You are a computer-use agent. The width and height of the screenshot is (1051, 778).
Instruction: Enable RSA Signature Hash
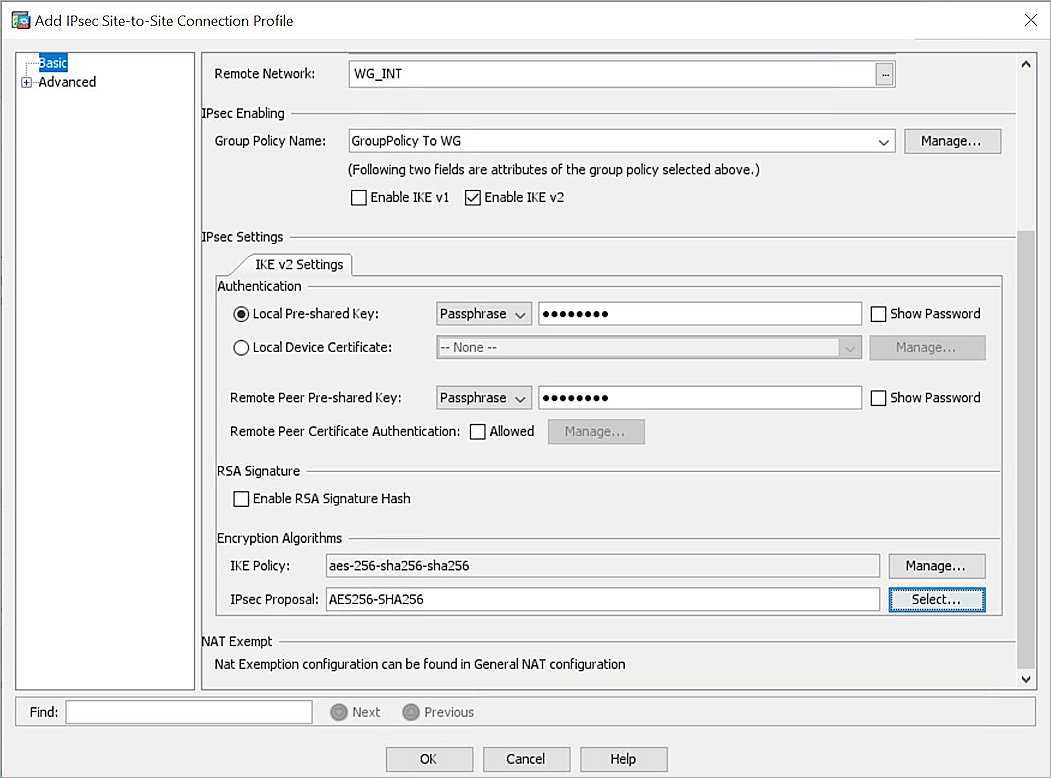tap(241, 498)
